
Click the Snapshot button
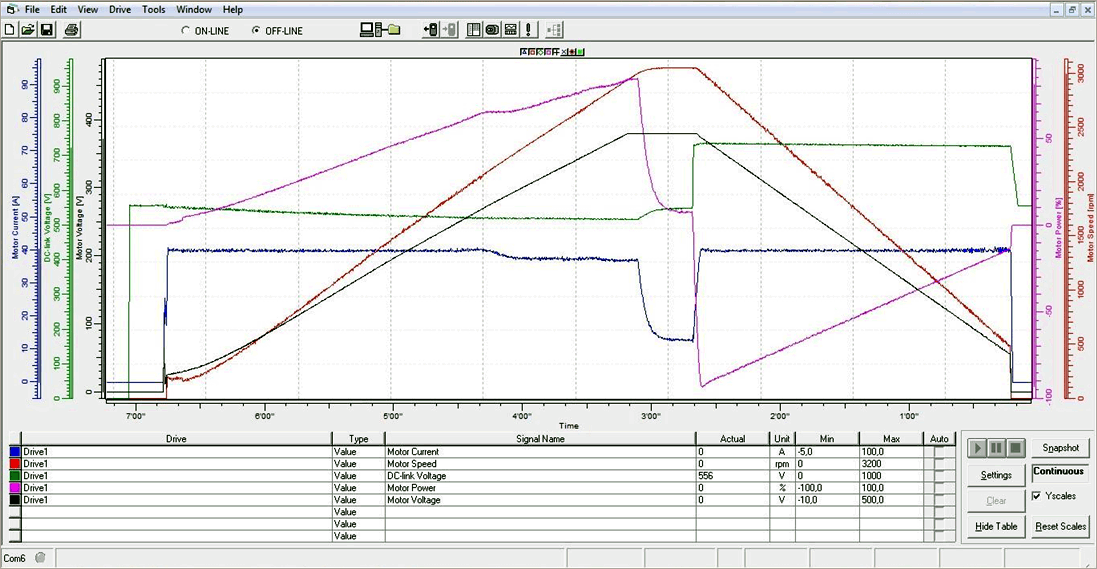(1061, 448)
